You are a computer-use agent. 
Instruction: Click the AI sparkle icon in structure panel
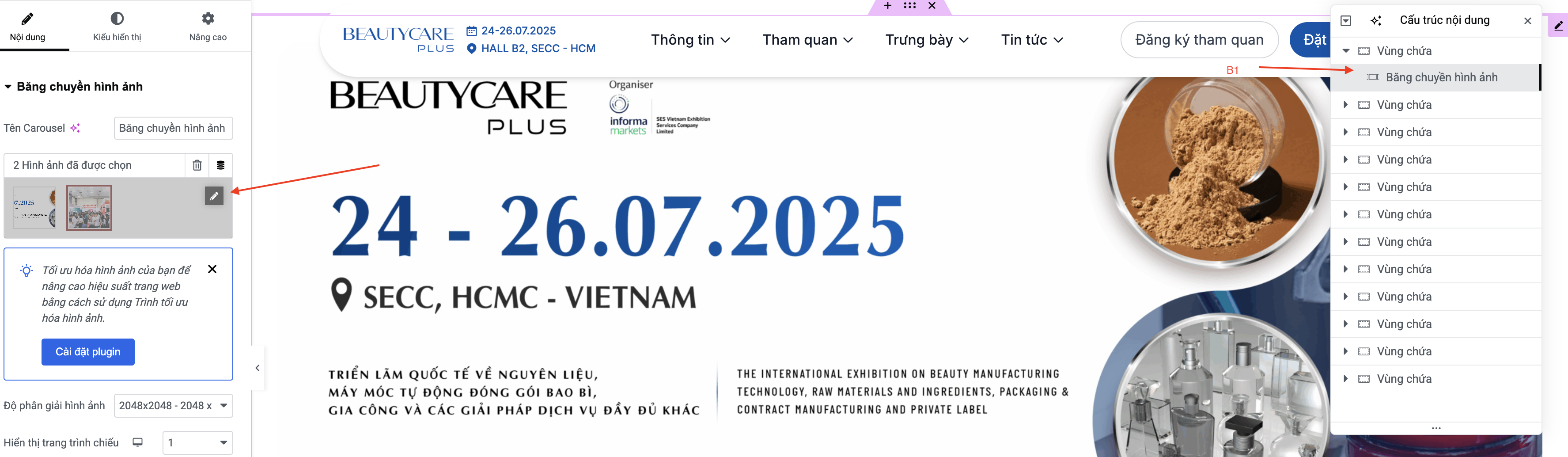click(1376, 21)
